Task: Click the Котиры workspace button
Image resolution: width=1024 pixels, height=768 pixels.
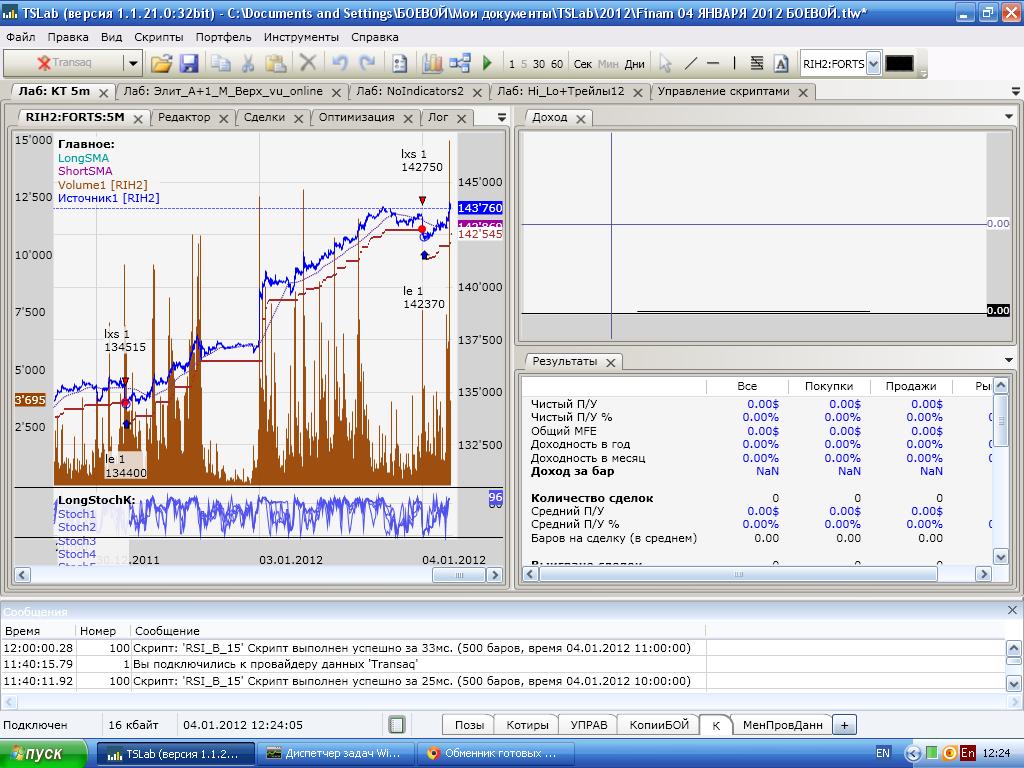Action: (527, 725)
